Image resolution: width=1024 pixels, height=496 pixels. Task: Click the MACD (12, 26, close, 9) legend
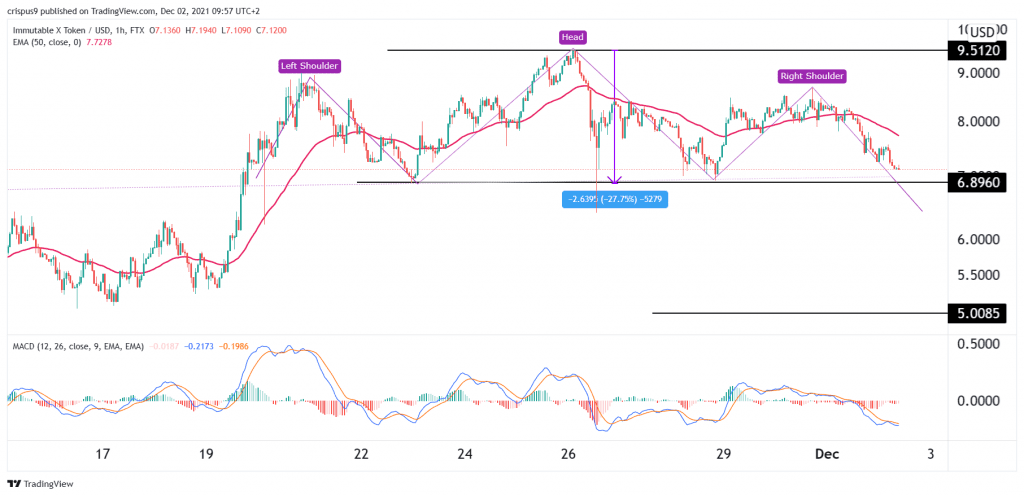click(x=78, y=347)
